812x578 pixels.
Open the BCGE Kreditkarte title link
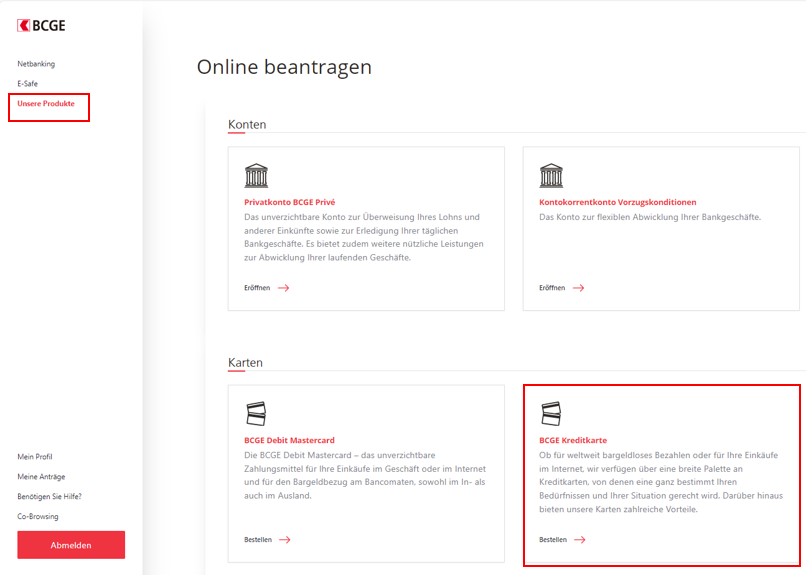(573, 440)
